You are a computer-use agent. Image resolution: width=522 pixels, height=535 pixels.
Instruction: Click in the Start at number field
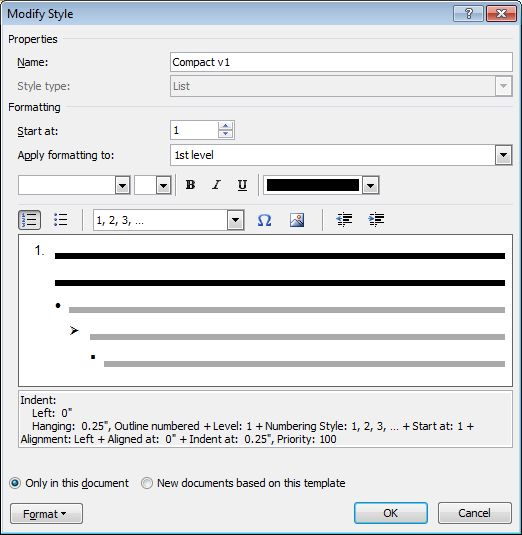[x=194, y=130]
